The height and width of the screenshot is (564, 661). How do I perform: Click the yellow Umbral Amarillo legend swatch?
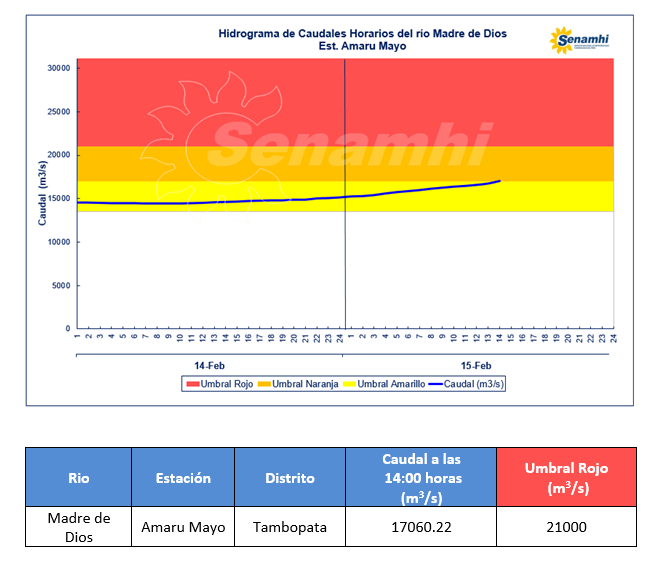[349, 384]
